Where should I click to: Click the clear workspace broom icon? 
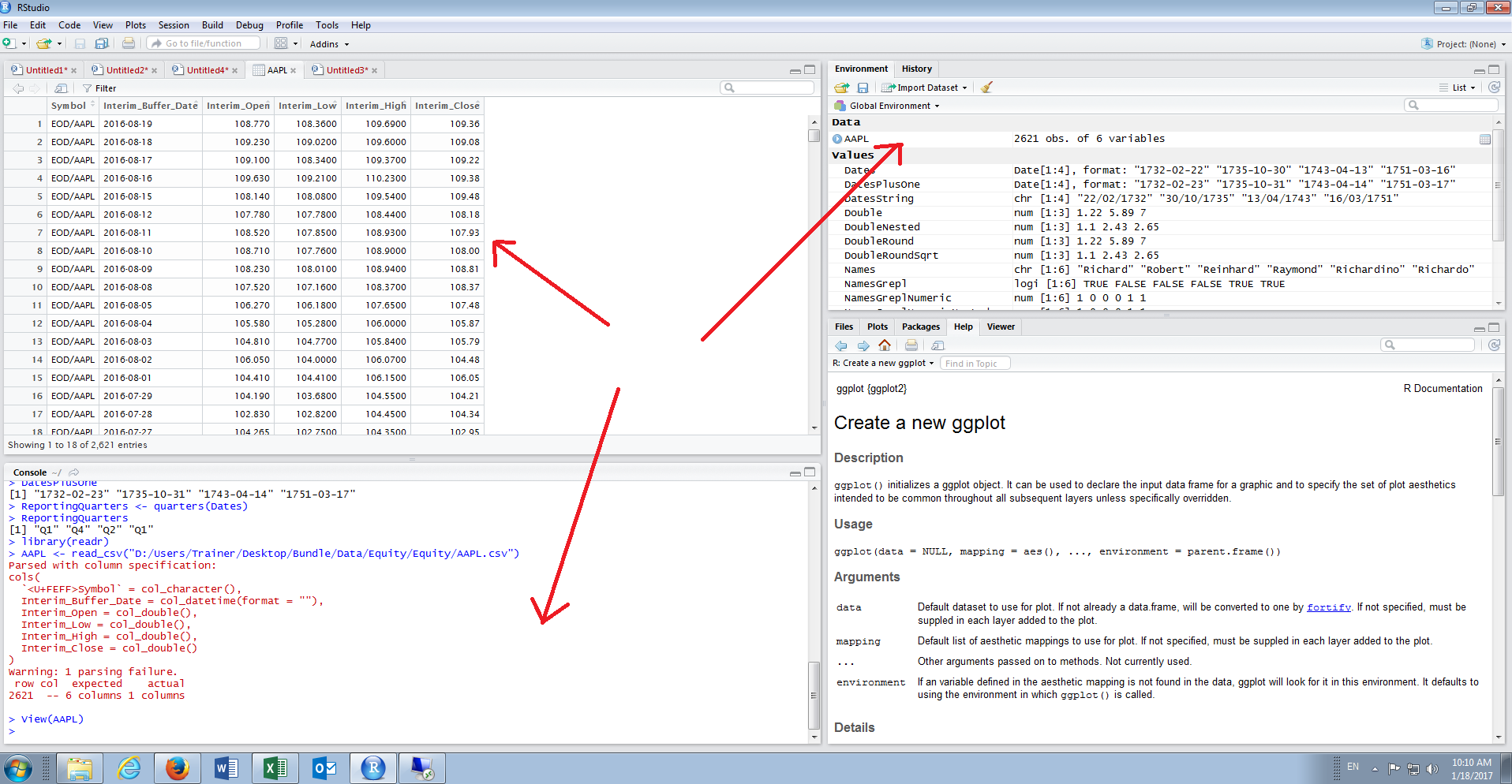pos(986,88)
